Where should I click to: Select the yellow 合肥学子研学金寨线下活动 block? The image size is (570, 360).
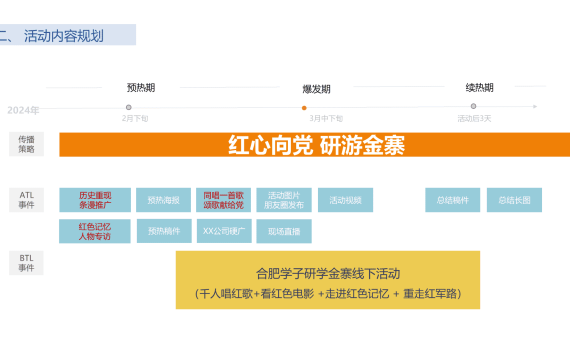328,280
